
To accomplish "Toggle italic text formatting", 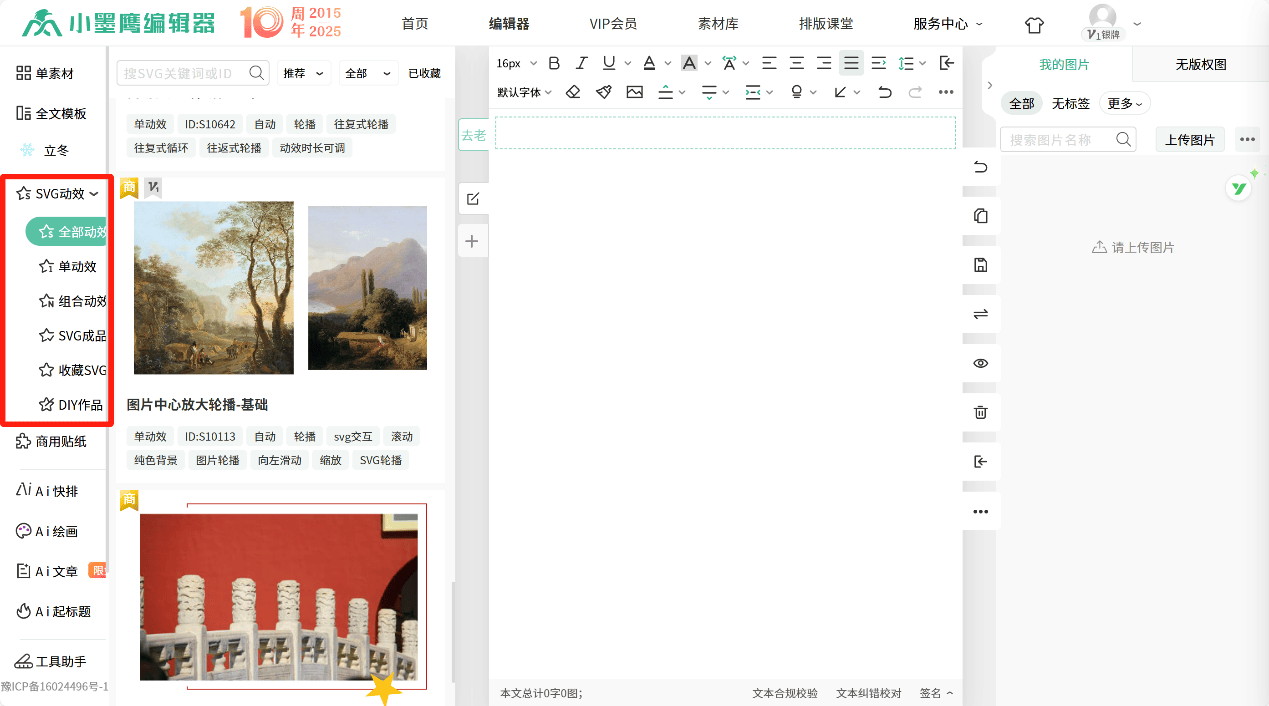I will pyautogui.click(x=581, y=63).
